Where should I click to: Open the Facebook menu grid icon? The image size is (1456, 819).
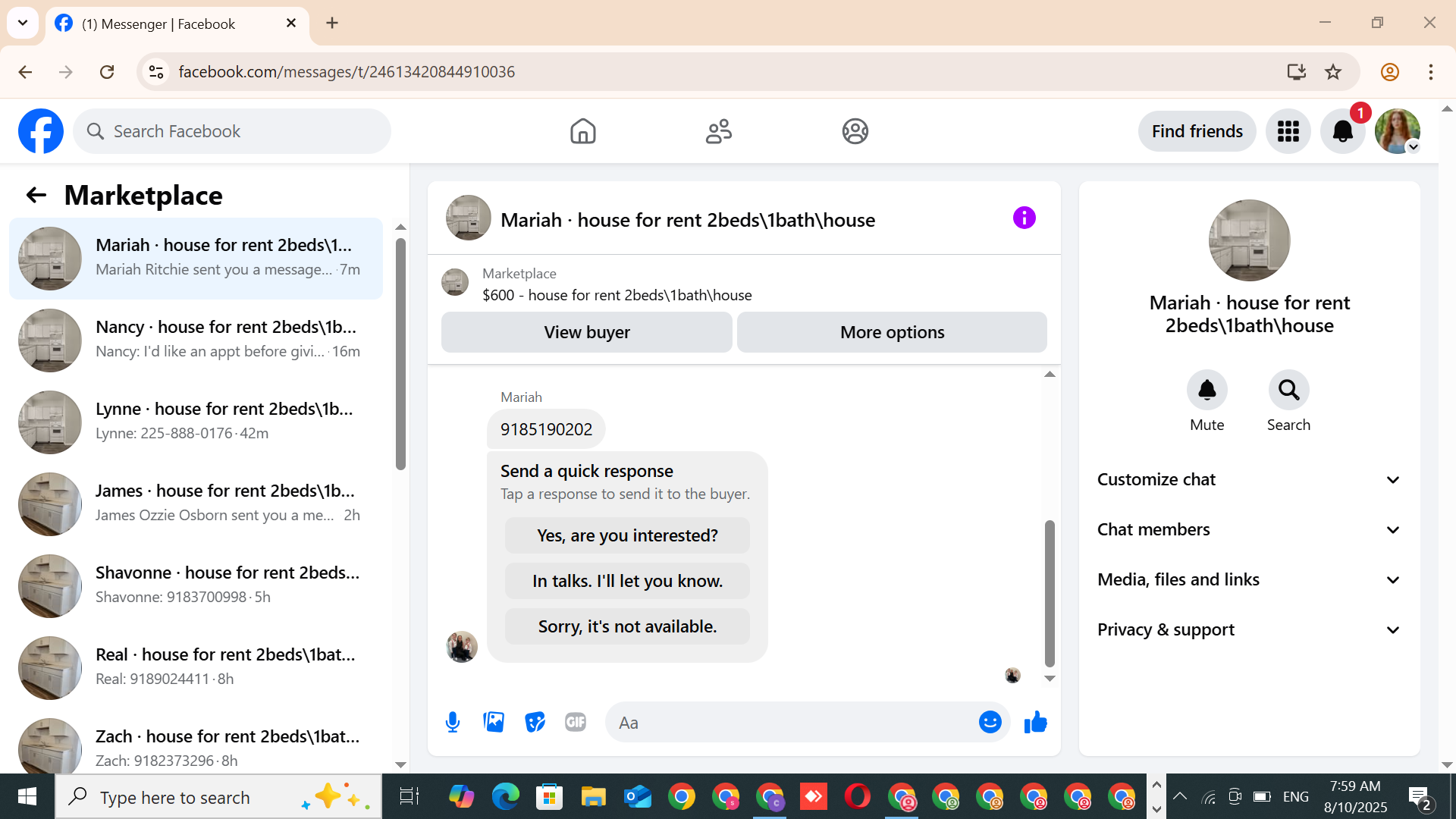tap(1288, 131)
